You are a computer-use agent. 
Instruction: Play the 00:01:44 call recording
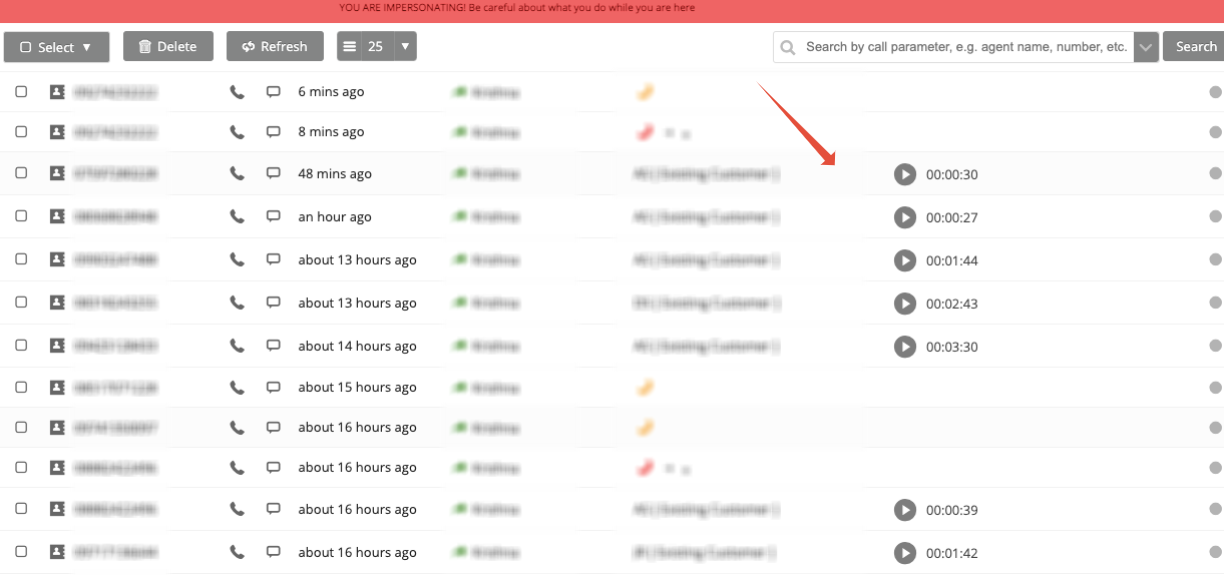pos(905,260)
